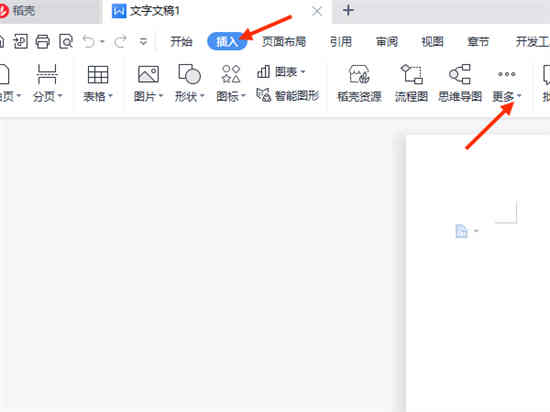Switch to the 开始 tab
Viewport: 550px width, 412px height.
[181, 42]
